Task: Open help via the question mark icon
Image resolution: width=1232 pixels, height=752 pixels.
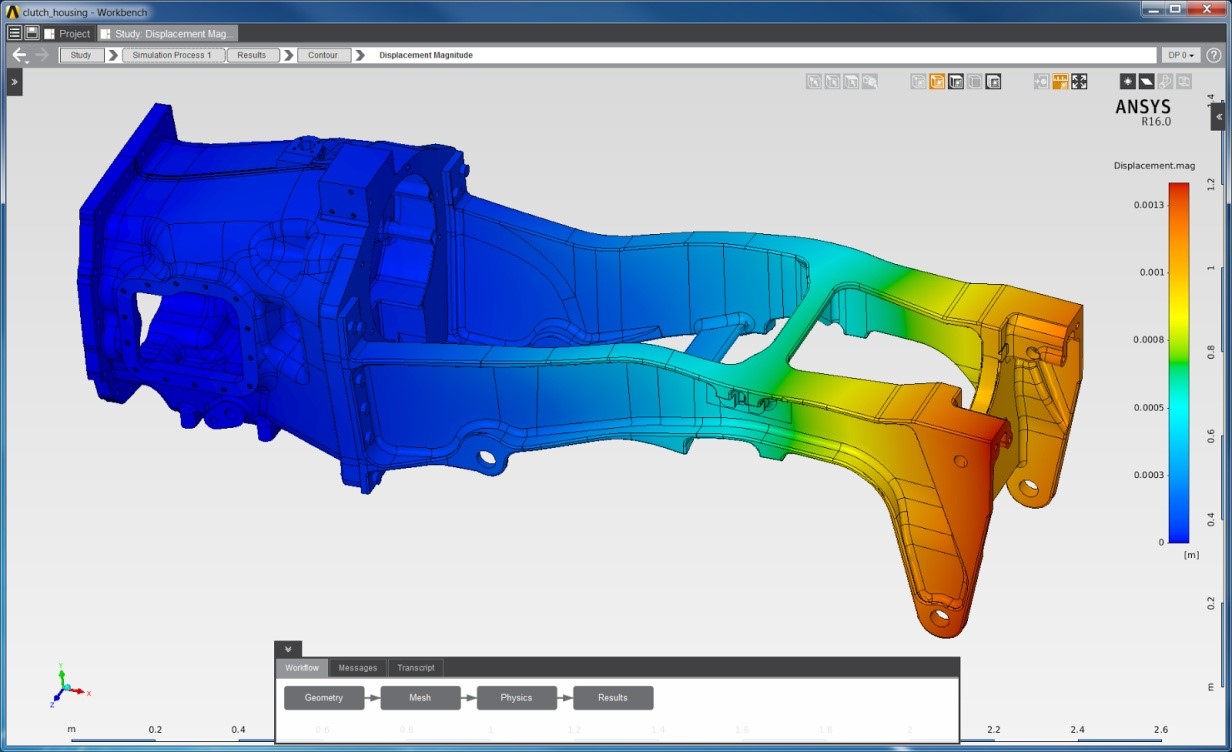Action: click(1214, 55)
